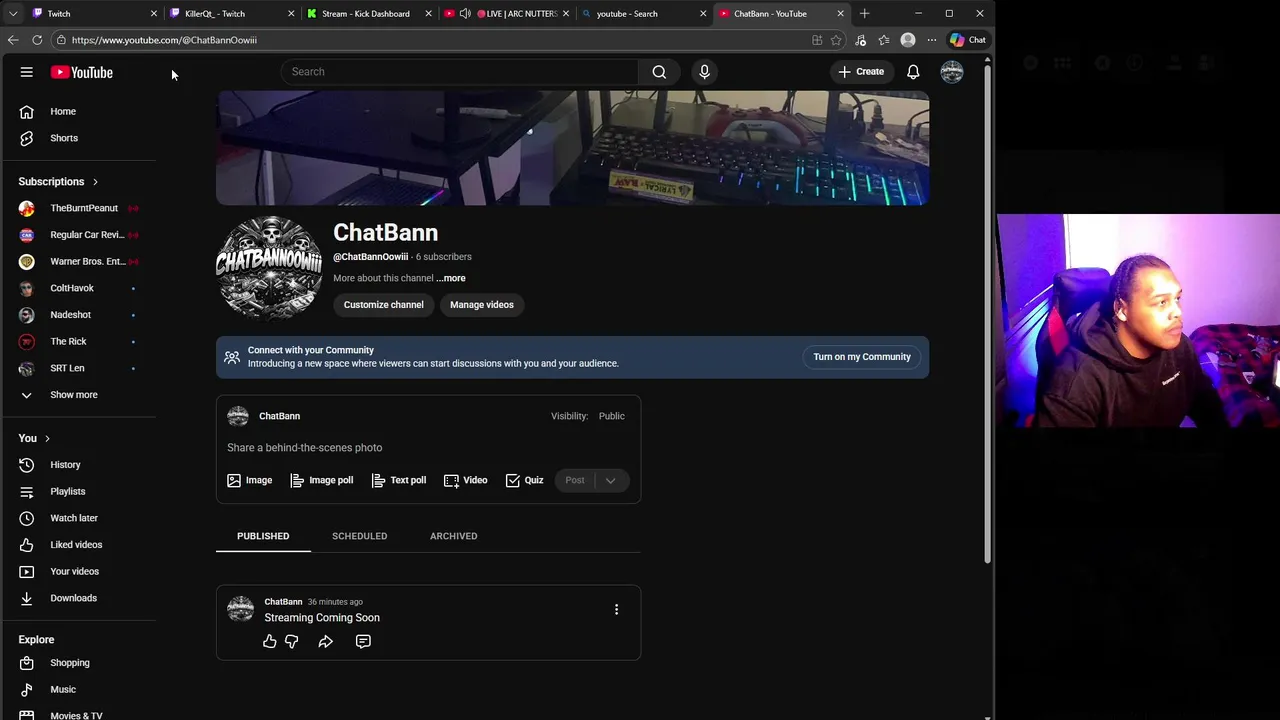
Task: Like the Streaming Coming Soon post
Action: tap(270, 641)
